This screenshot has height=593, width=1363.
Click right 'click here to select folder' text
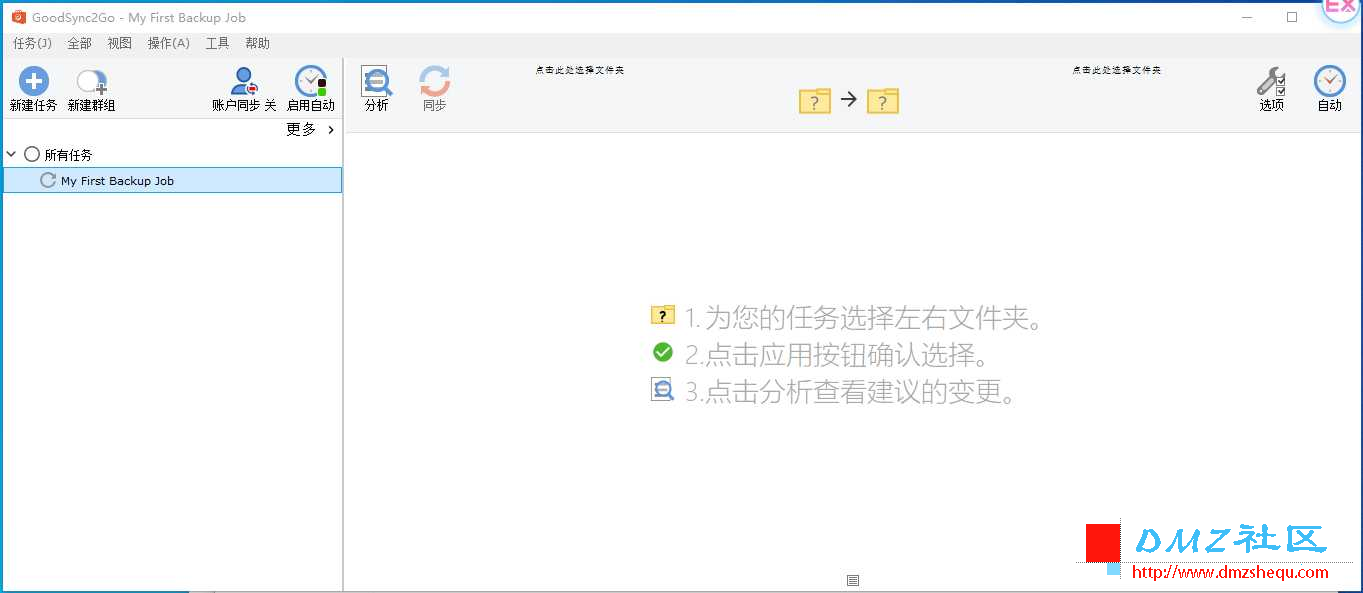point(1117,70)
